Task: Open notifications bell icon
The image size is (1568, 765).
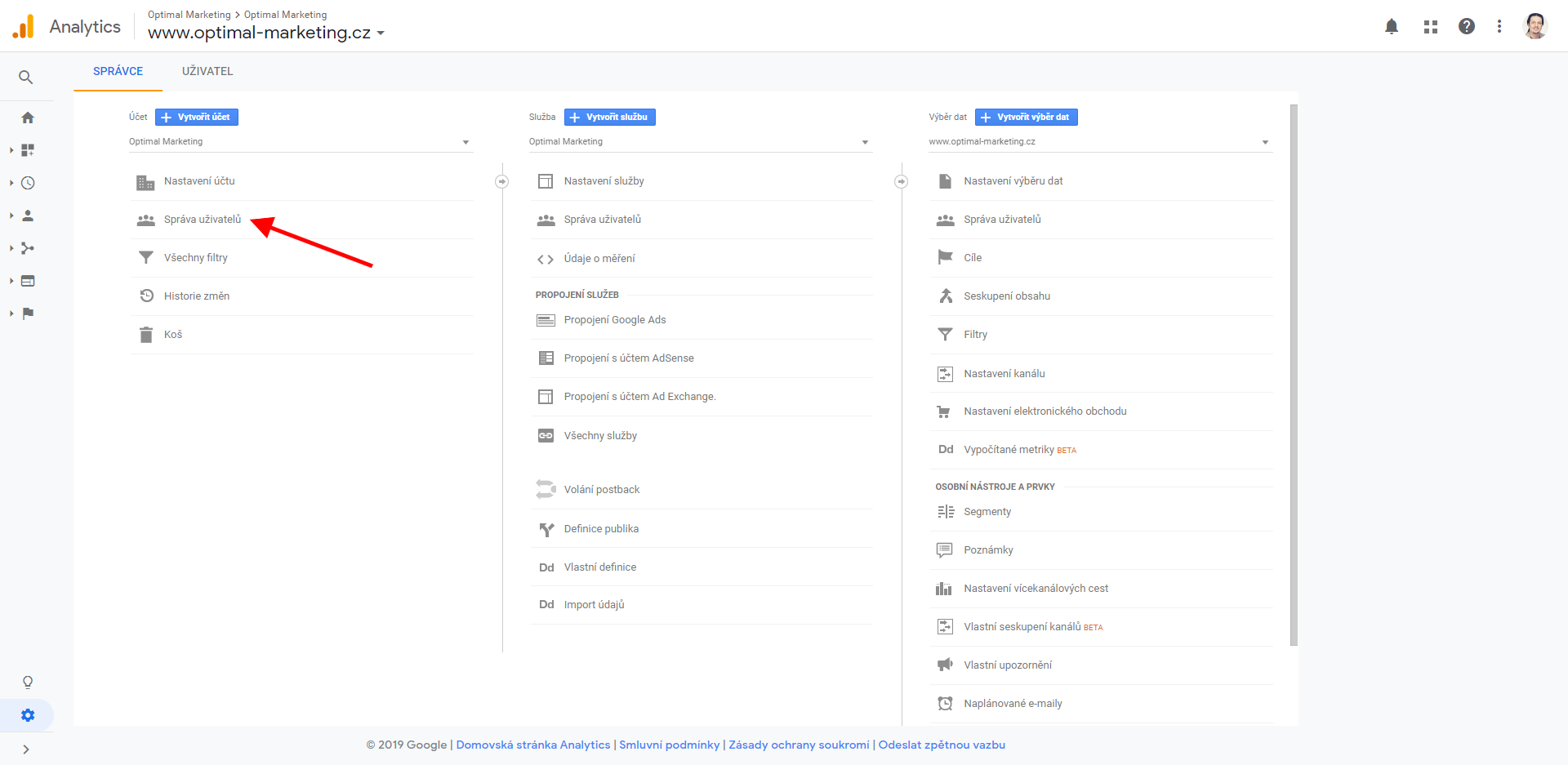Action: tap(1392, 26)
